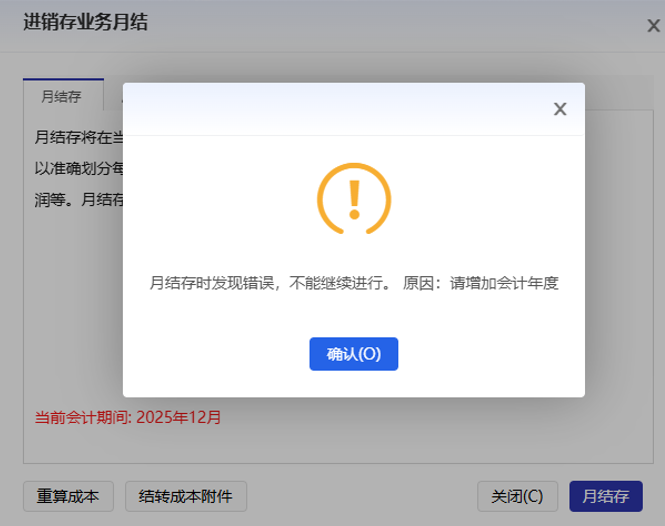The image size is (665, 526).
Task: Click the 重算成本 button
Action: click(68, 496)
